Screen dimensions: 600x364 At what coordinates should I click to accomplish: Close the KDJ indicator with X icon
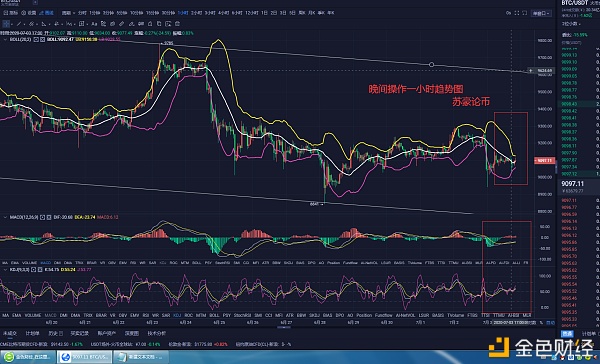tap(39, 269)
